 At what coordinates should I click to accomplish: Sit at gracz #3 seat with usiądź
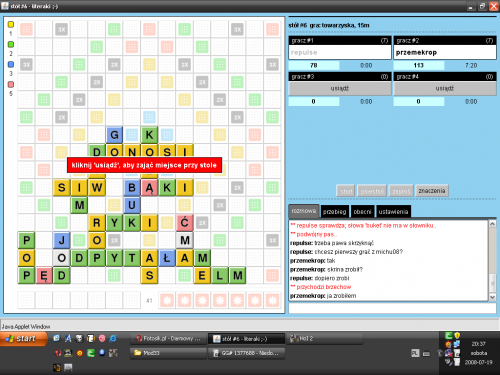click(340, 88)
